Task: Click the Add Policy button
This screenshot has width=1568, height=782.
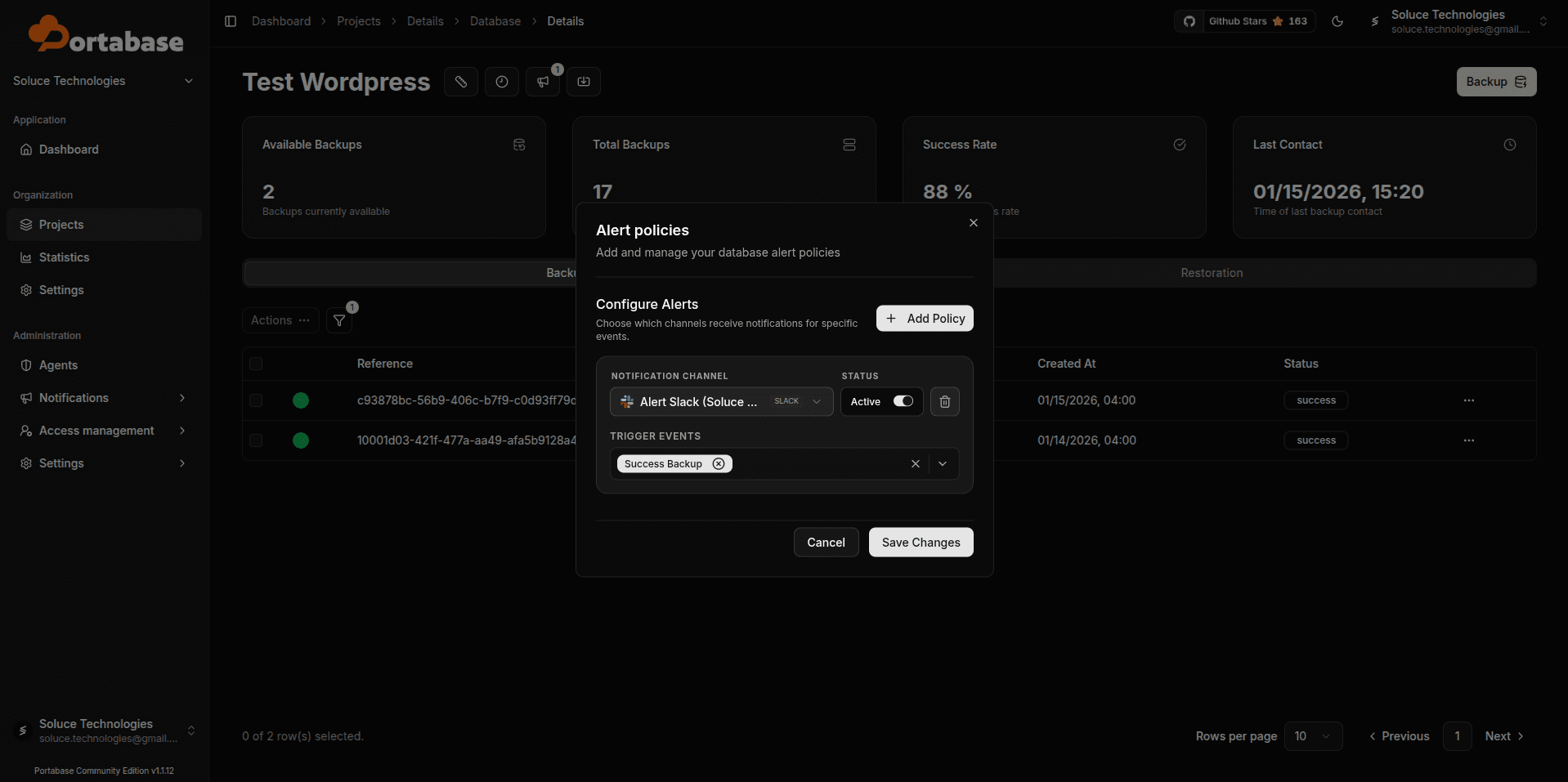Action: click(925, 319)
